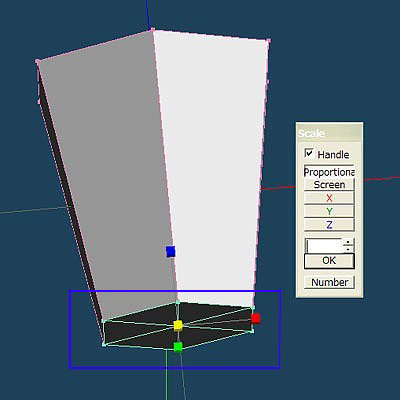Open the Number entry button
The image size is (400, 400).
click(329, 282)
